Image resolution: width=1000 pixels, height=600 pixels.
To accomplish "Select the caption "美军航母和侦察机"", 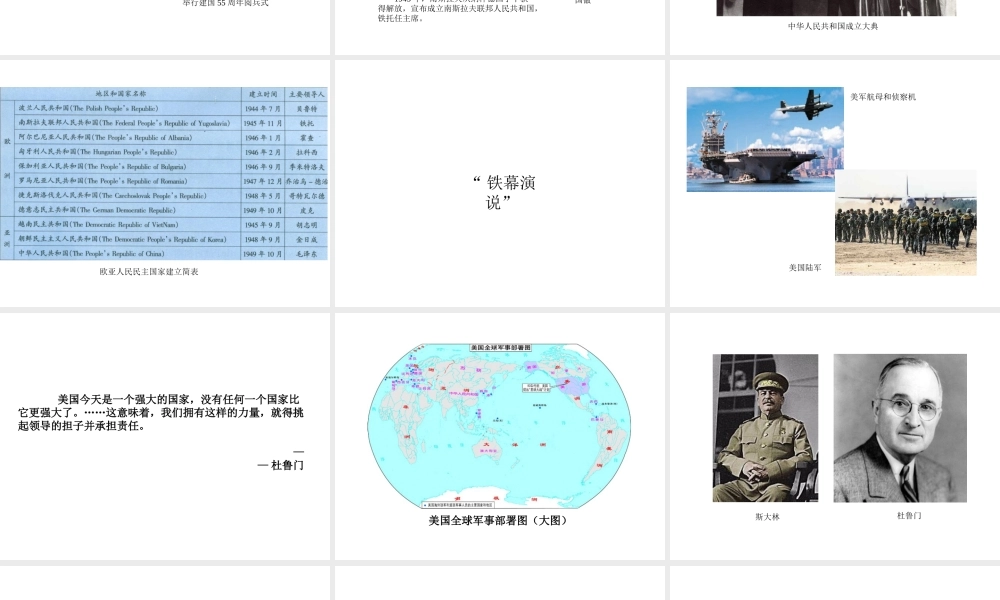I will click(883, 97).
